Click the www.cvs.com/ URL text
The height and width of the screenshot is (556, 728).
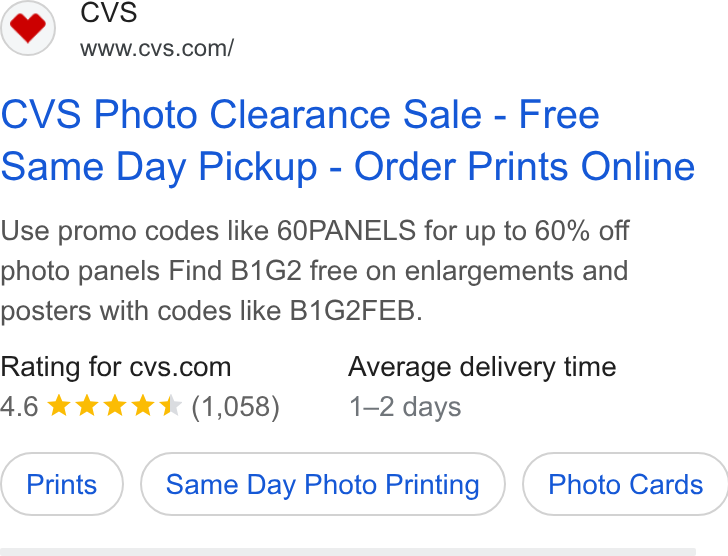click(x=157, y=48)
